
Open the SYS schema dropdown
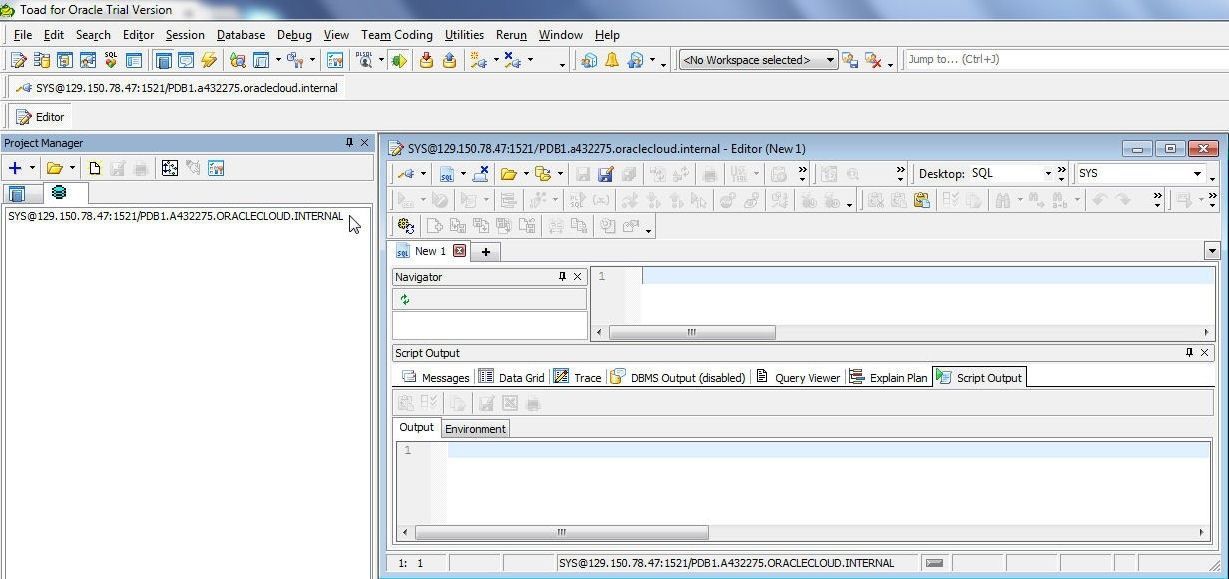click(1197, 174)
